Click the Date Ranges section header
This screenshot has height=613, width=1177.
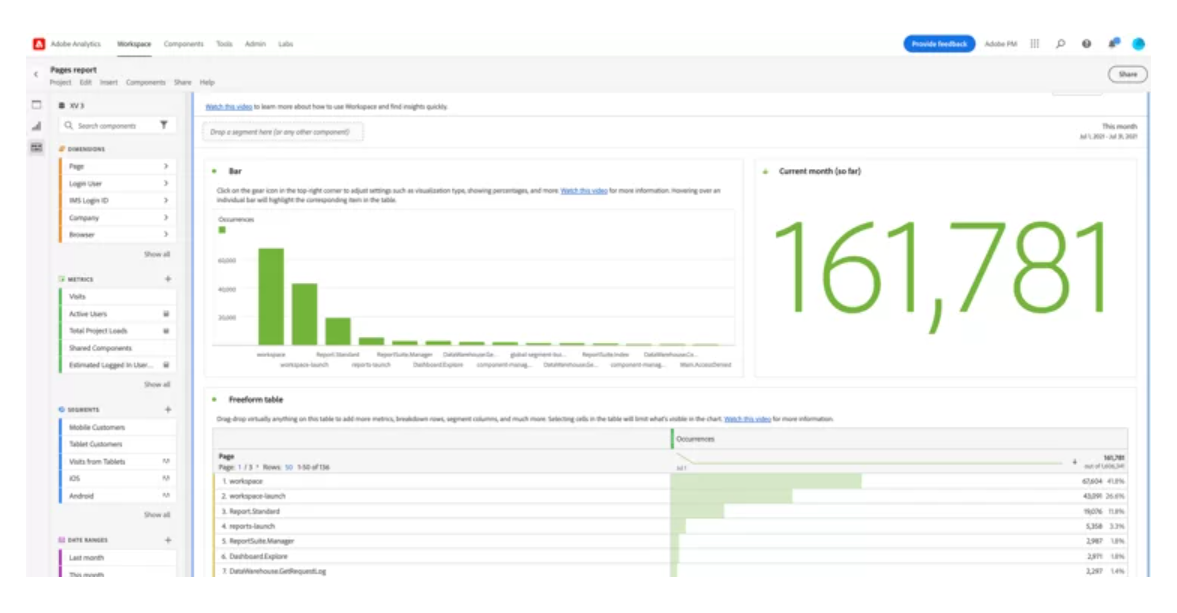(87, 540)
